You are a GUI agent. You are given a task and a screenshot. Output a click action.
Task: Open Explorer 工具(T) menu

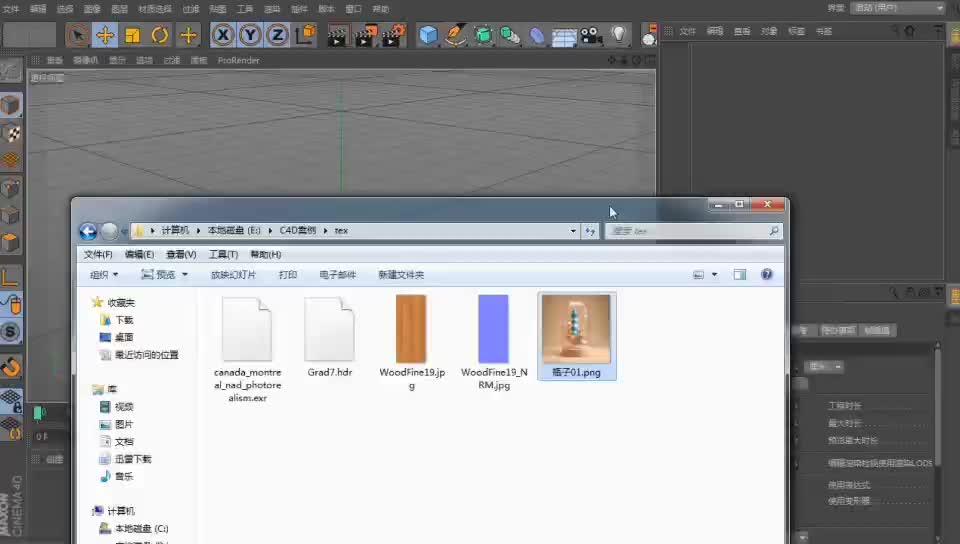223,255
